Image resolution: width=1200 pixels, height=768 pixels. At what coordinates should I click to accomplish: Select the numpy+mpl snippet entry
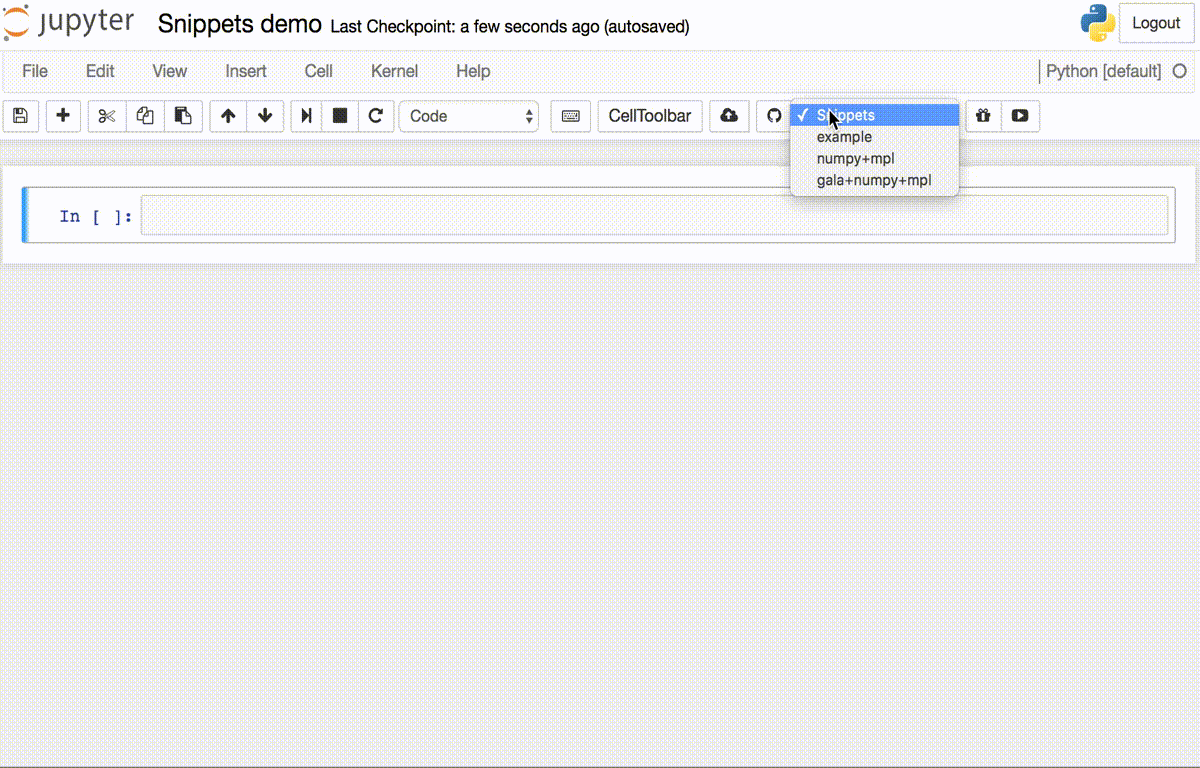856,158
